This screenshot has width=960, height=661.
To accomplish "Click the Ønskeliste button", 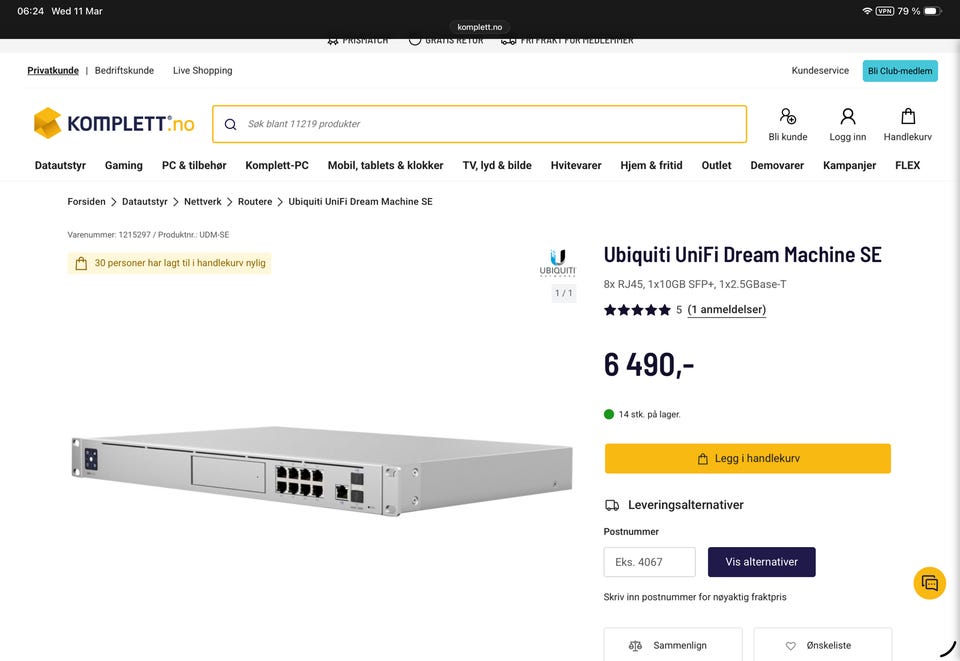I will 822,645.
